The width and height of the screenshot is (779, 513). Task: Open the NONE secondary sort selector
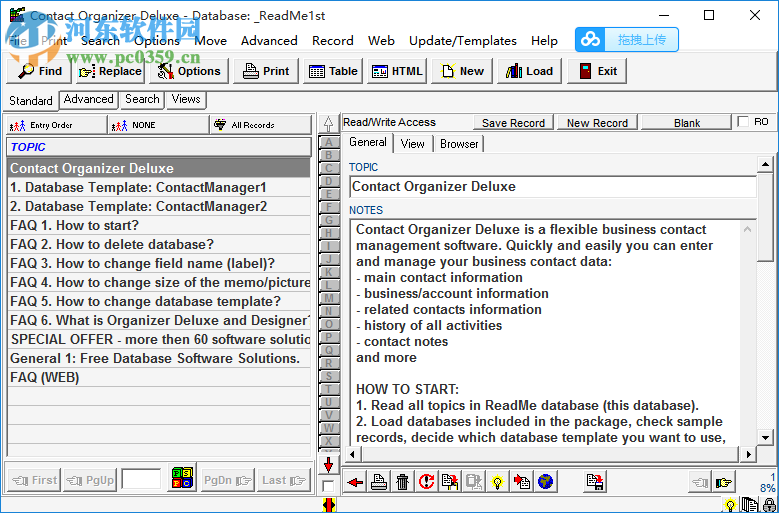pyautogui.click(x=158, y=125)
